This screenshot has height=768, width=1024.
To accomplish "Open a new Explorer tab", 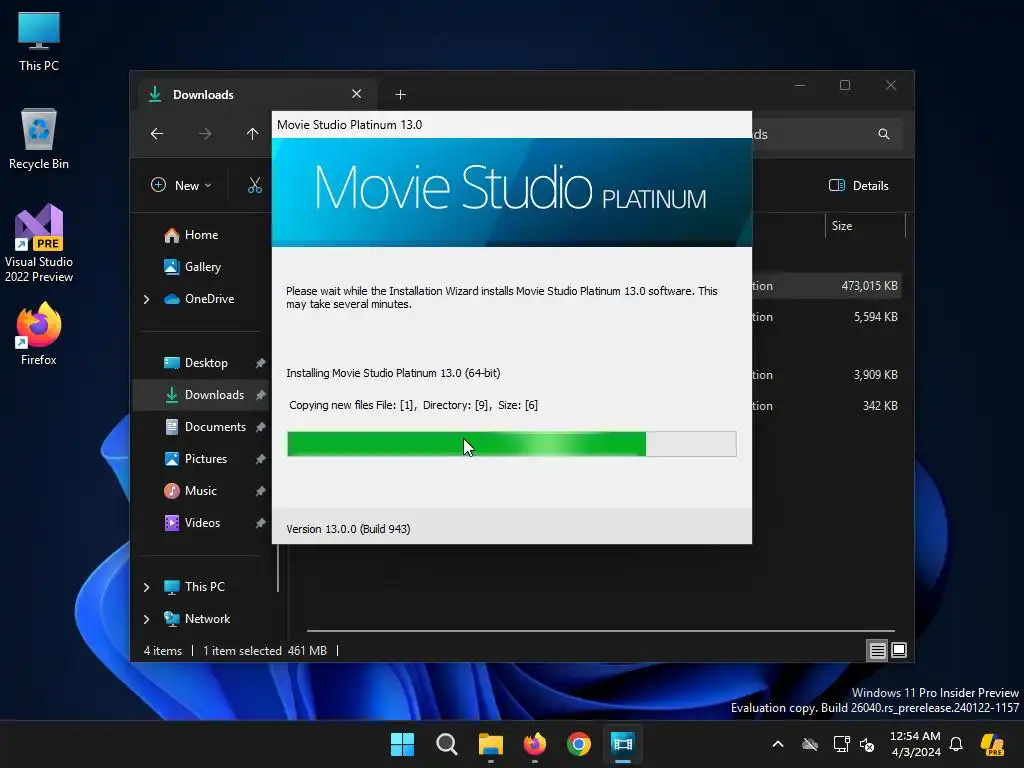I will (x=400, y=95).
